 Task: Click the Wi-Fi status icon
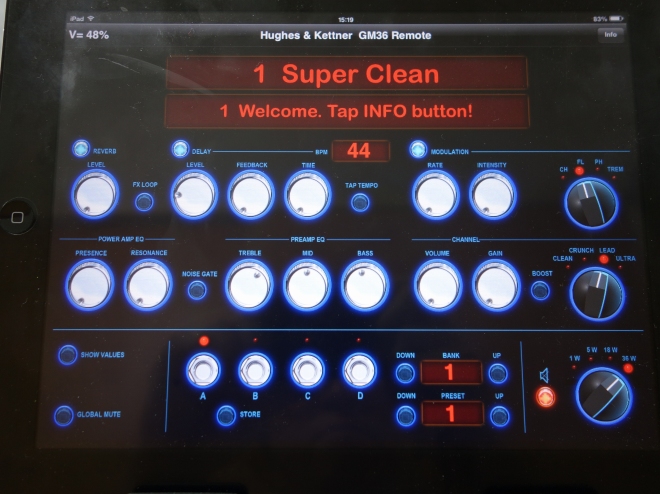click(91, 19)
